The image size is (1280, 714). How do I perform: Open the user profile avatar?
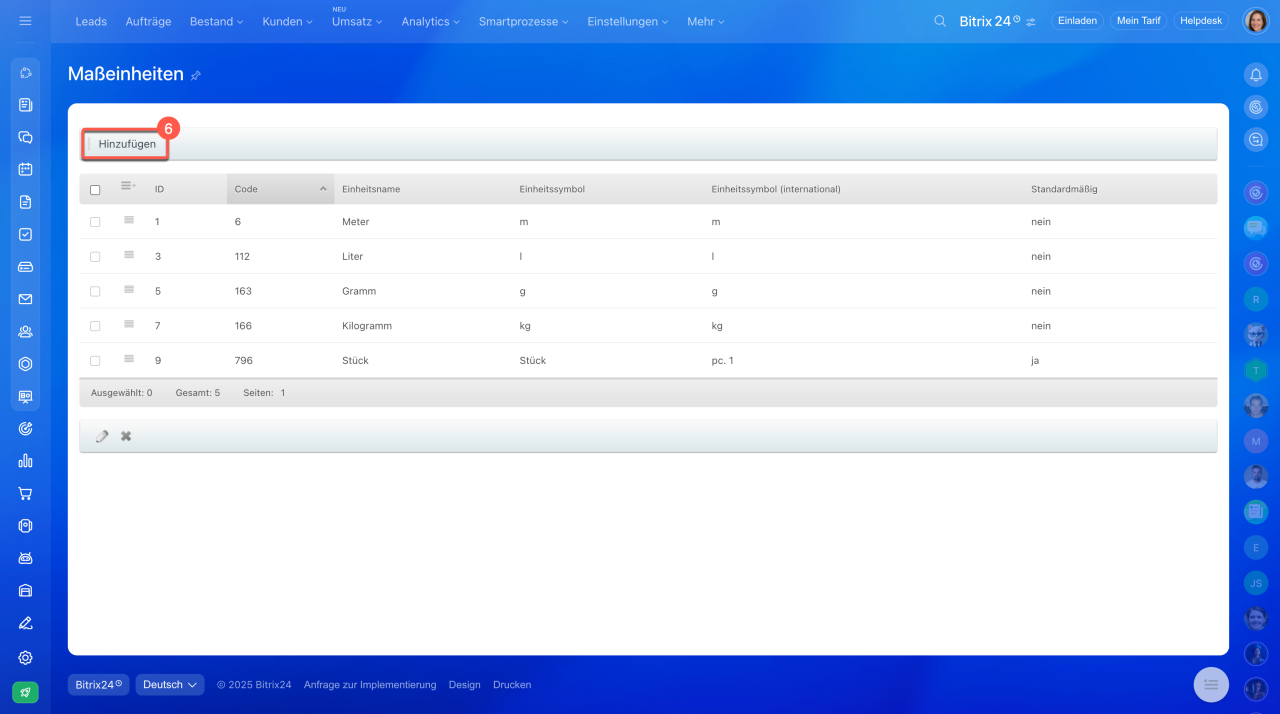pos(1256,21)
